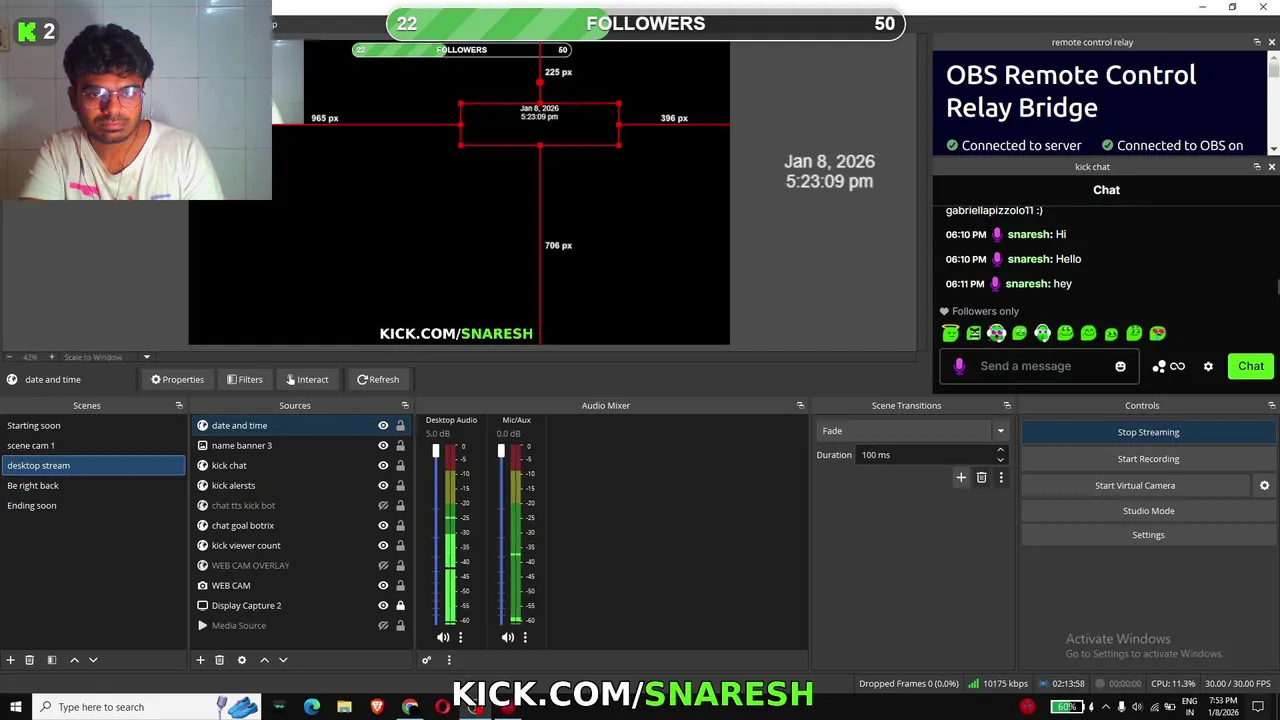Screen dimensions: 1280x720
Task: Move selected scene down
Action: pyautogui.click(x=93, y=660)
